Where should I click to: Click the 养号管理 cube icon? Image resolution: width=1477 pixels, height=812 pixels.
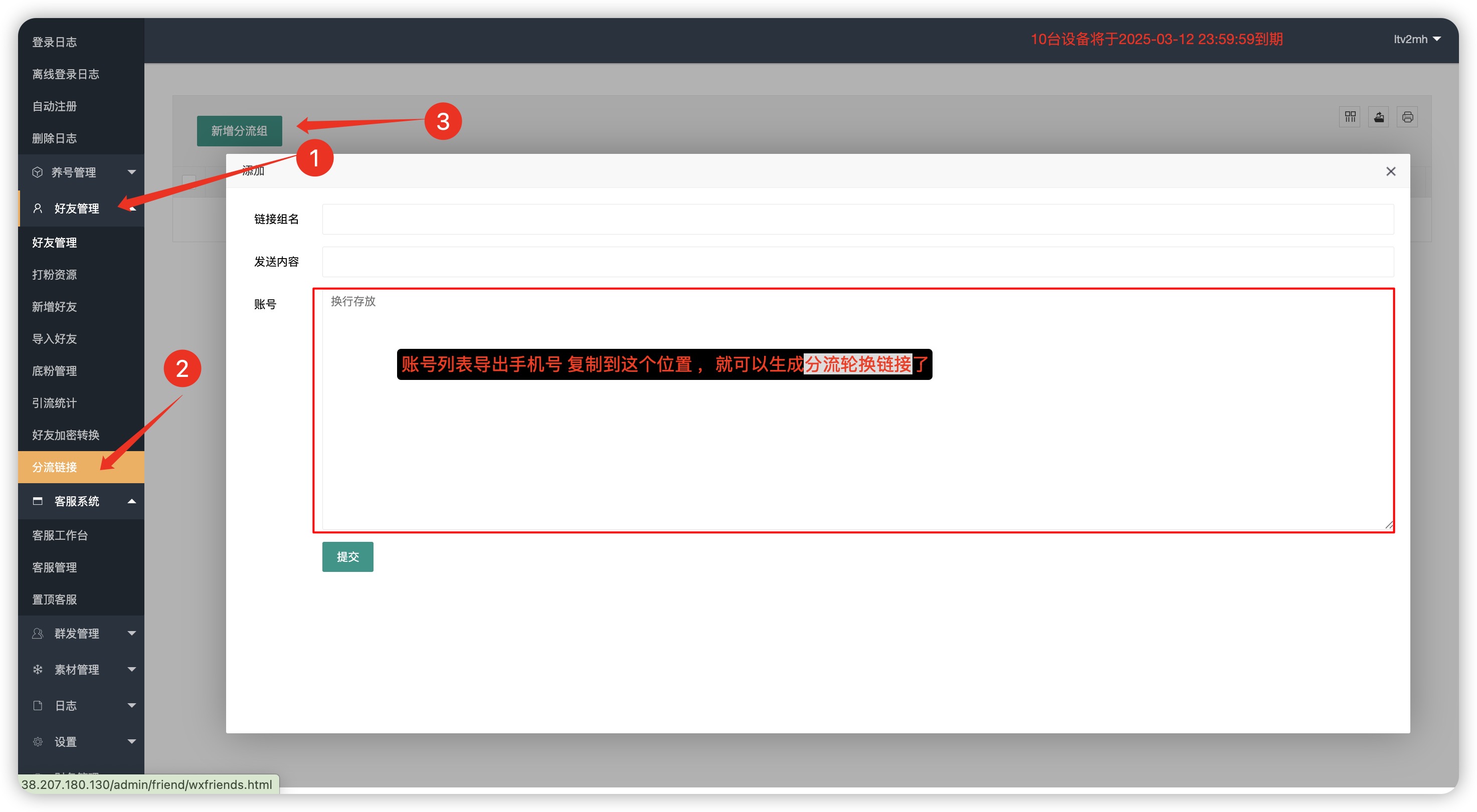click(x=38, y=172)
